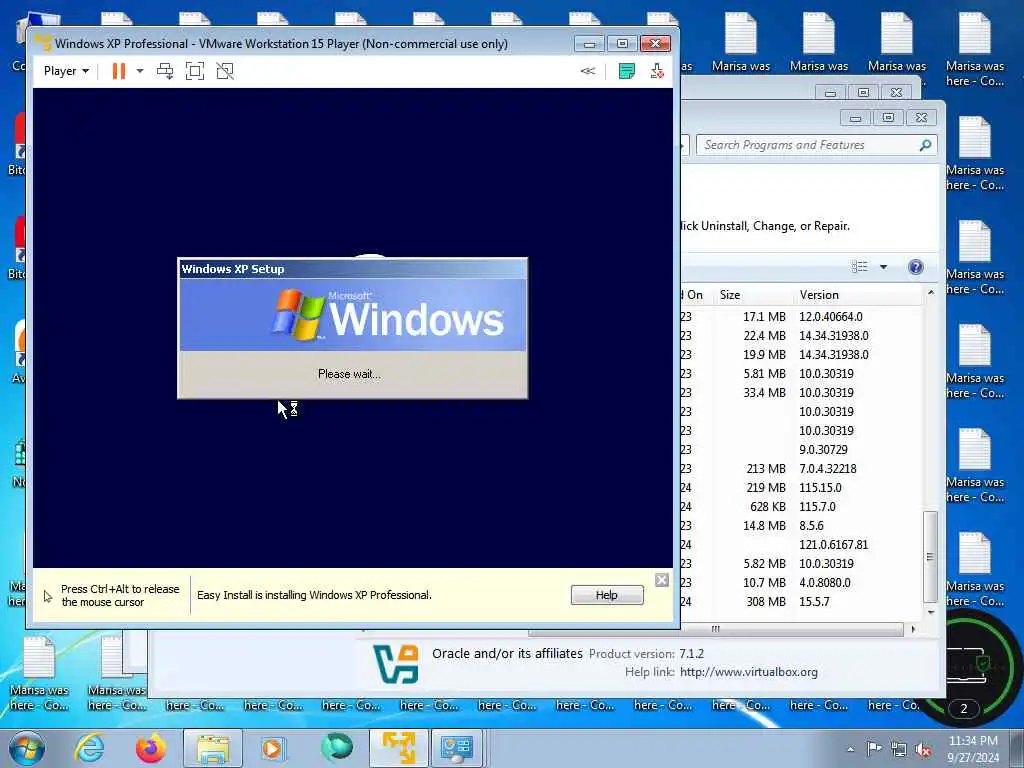The image size is (1024, 768).
Task: Pause the virtual machine with the pause icon
Action: [x=118, y=71]
